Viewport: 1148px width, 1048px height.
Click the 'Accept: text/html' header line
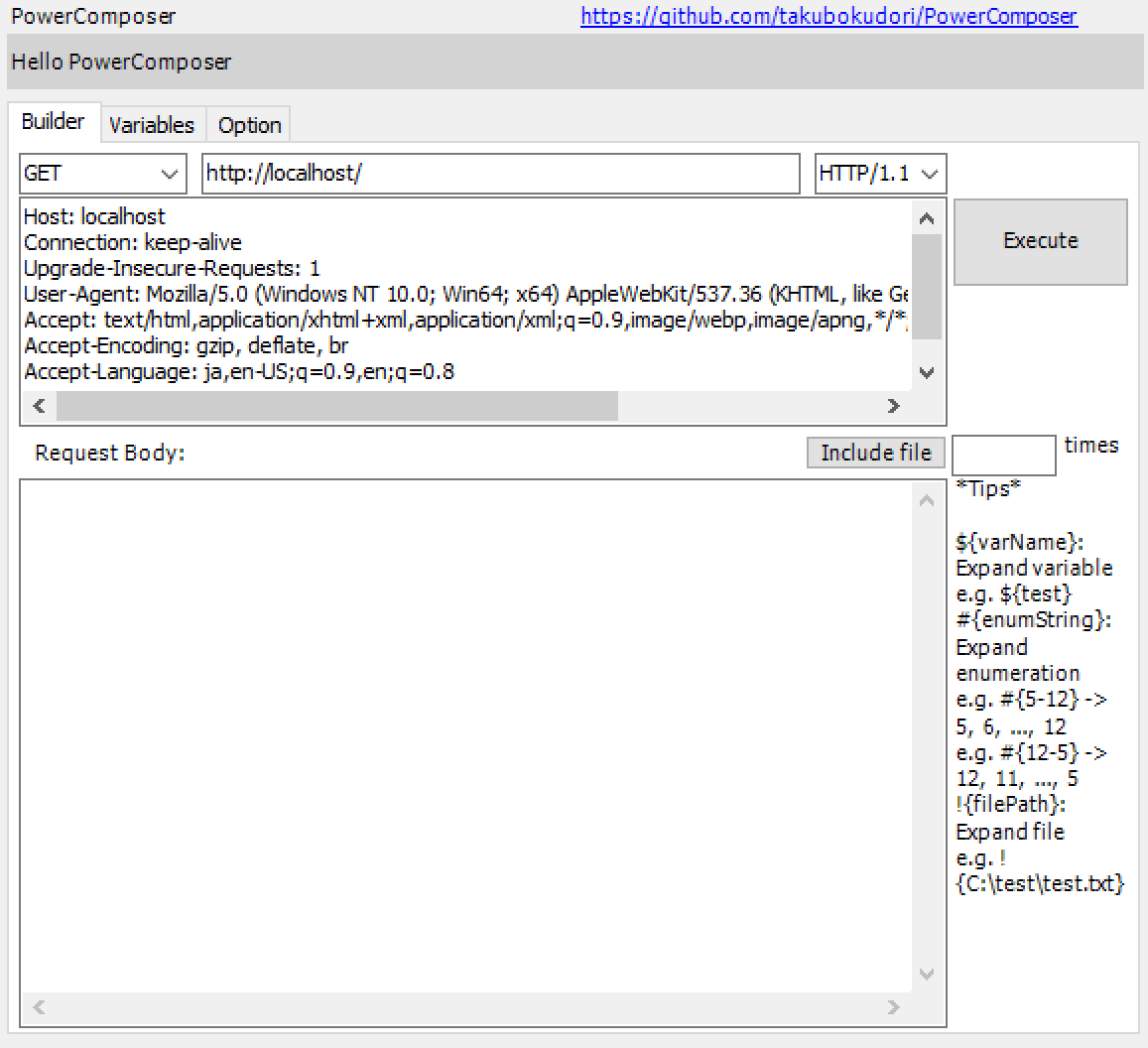[465, 320]
